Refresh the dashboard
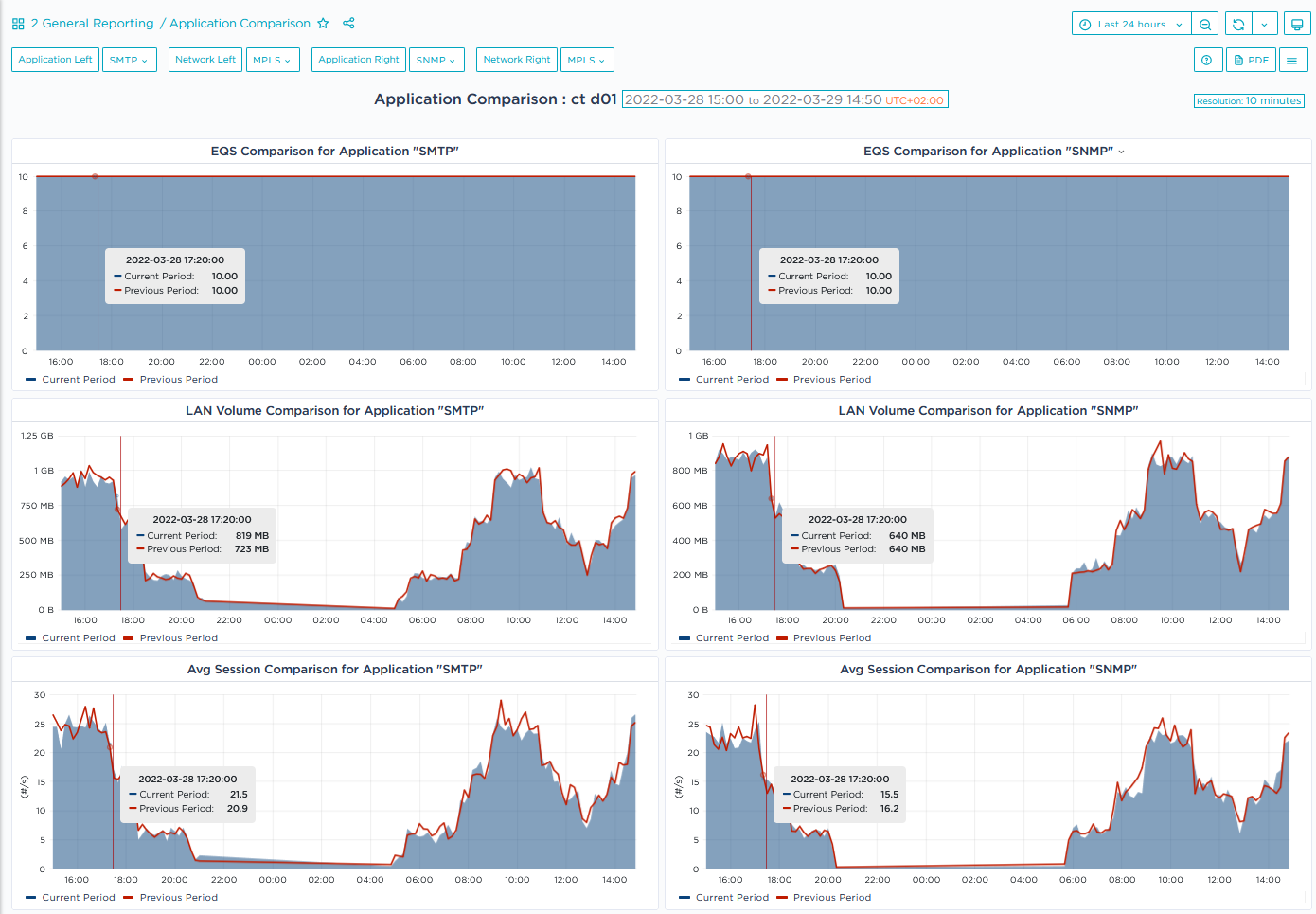 click(1238, 25)
